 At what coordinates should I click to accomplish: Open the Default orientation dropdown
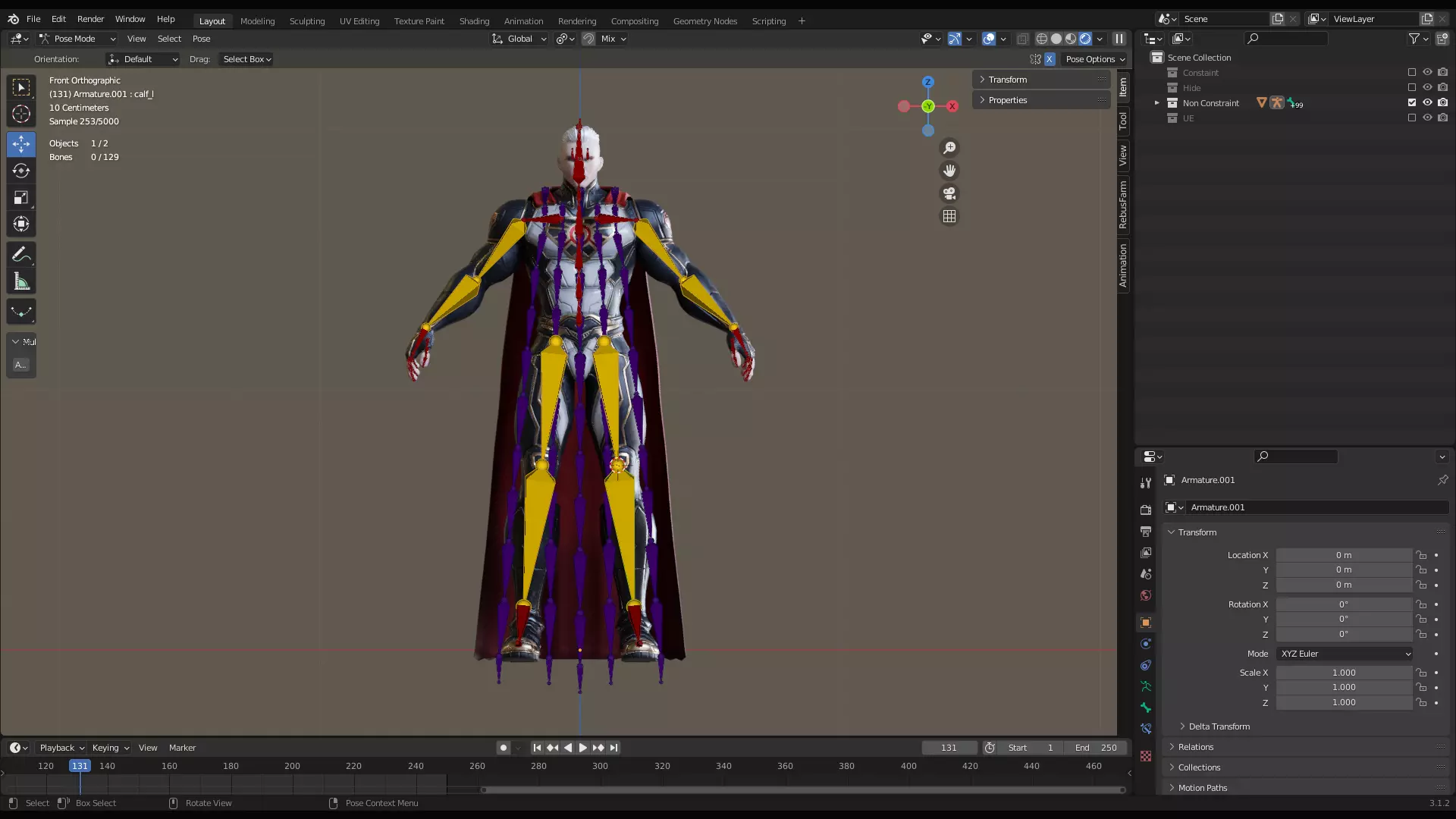pos(143,59)
